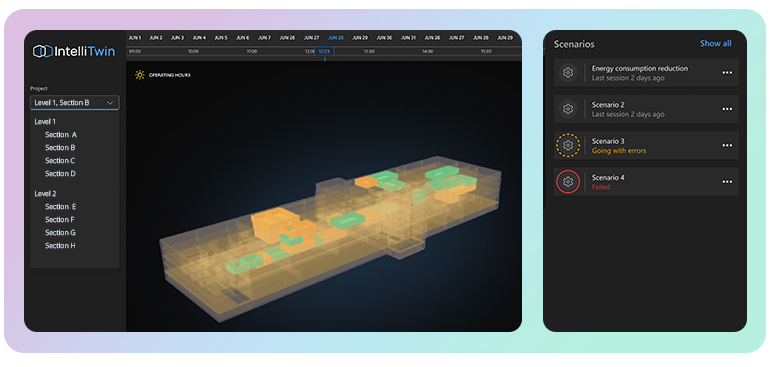The image size is (770, 367).
Task: Select Section H under Level 2
Action: [x=60, y=246]
